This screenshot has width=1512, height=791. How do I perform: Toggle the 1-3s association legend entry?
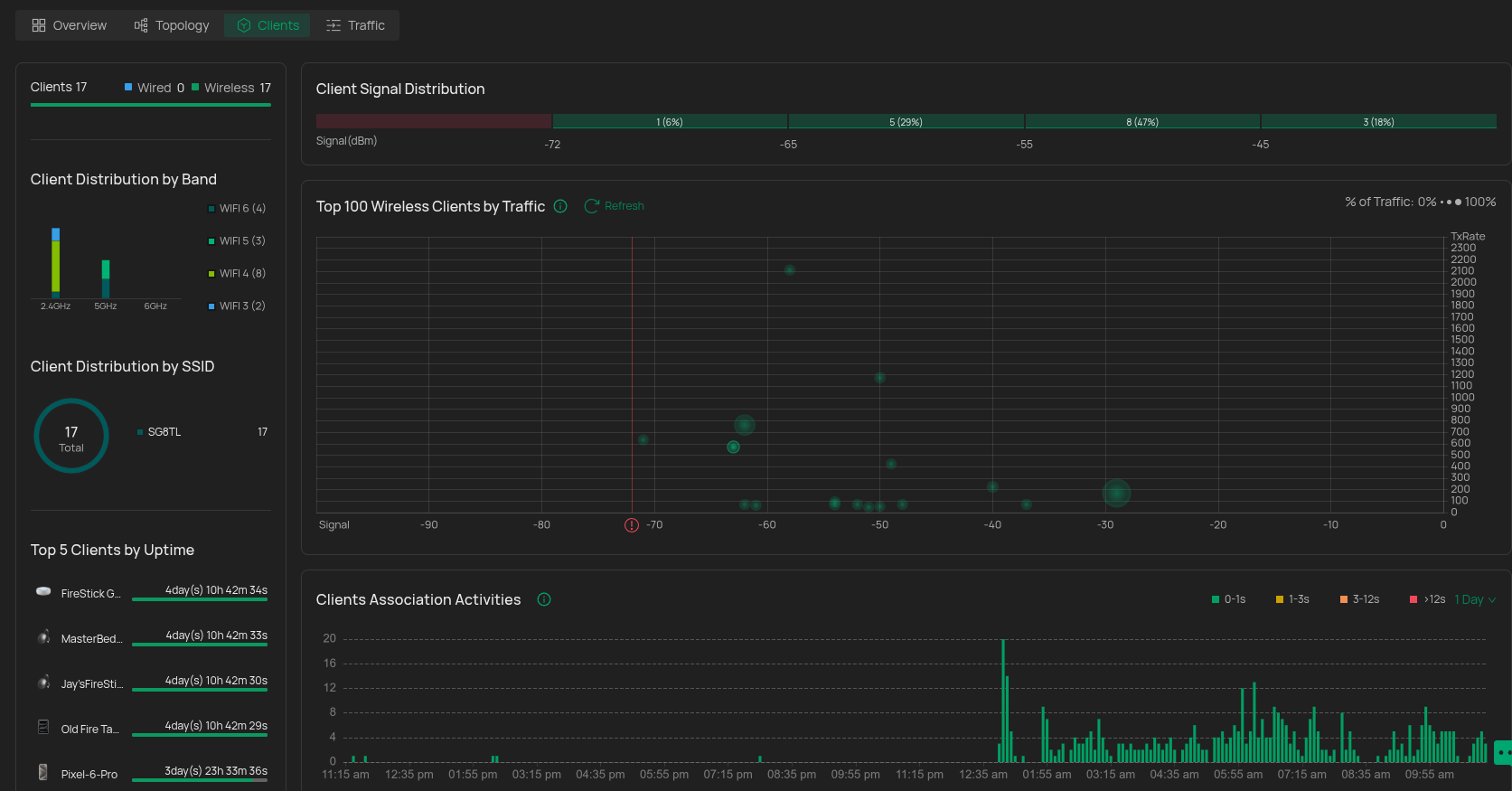pos(1292,599)
